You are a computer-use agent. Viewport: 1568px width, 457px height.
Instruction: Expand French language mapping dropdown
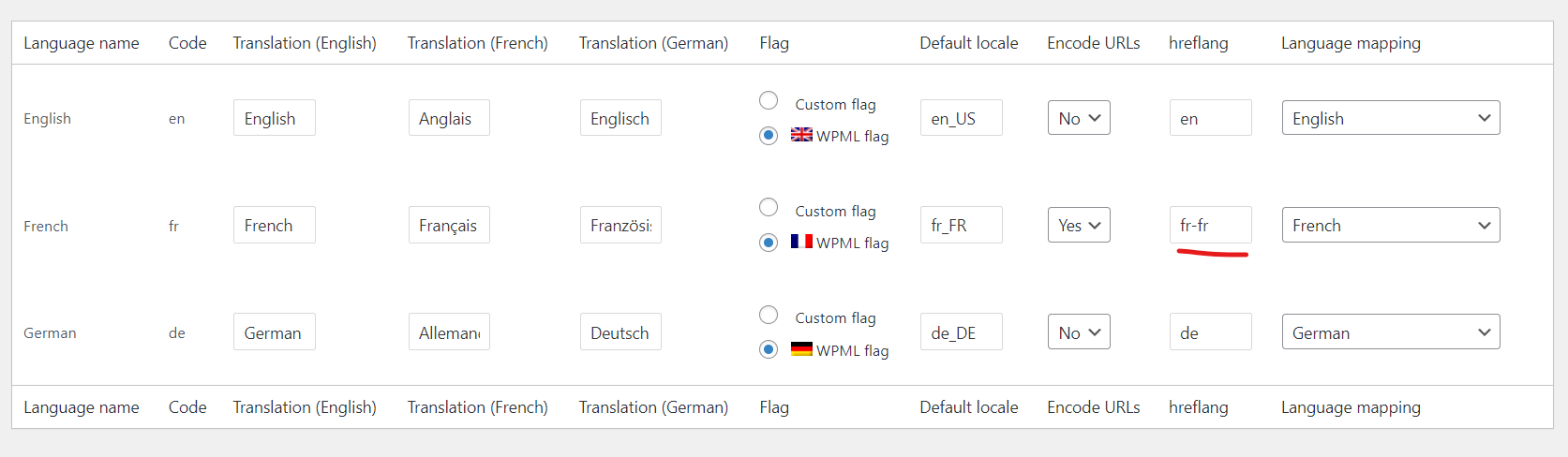click(1391, 225)
